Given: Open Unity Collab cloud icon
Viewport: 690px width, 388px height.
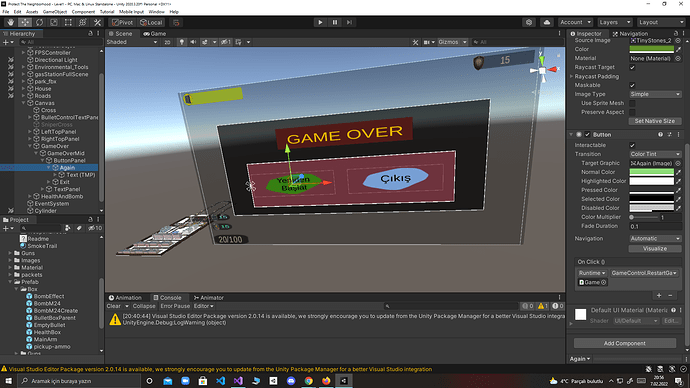Looking at the screenshot, I should coord(547,22).
